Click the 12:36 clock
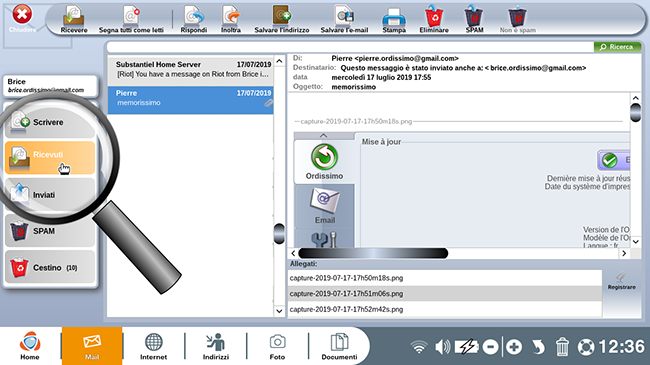 click(621, 347)
